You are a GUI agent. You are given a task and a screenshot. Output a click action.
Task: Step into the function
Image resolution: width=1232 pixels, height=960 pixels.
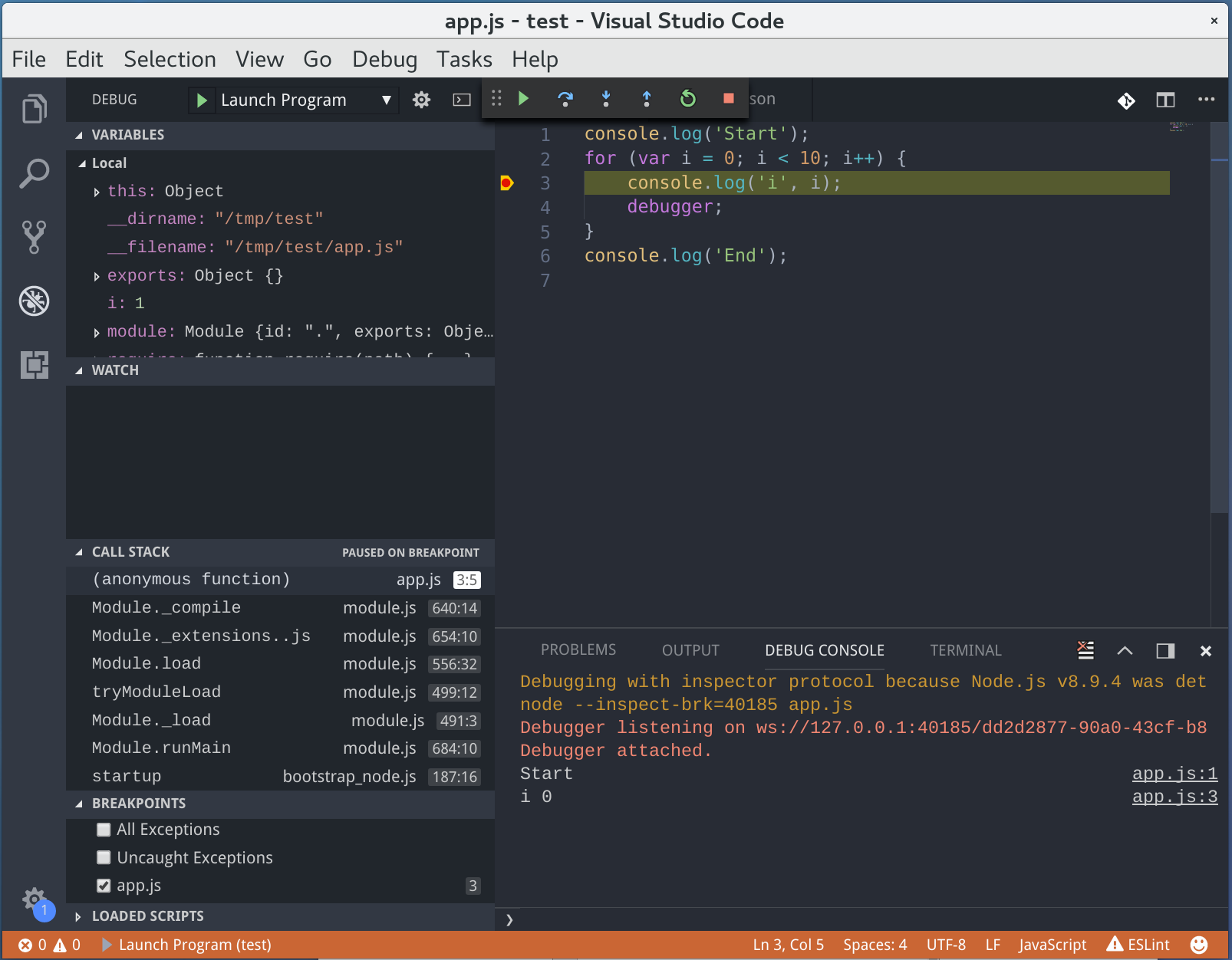point(606,98)
